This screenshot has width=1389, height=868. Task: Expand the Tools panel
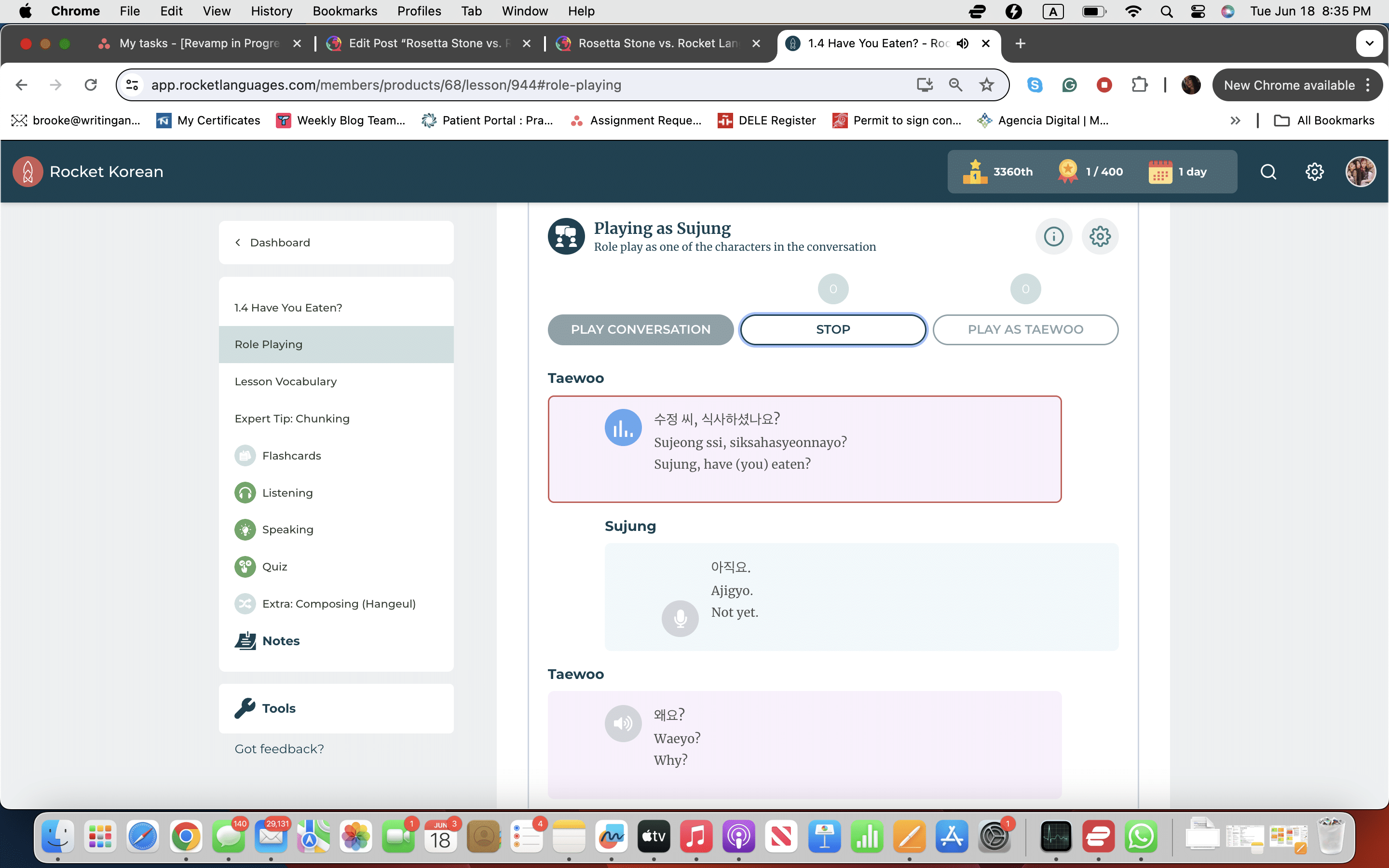tap(278, 708)
